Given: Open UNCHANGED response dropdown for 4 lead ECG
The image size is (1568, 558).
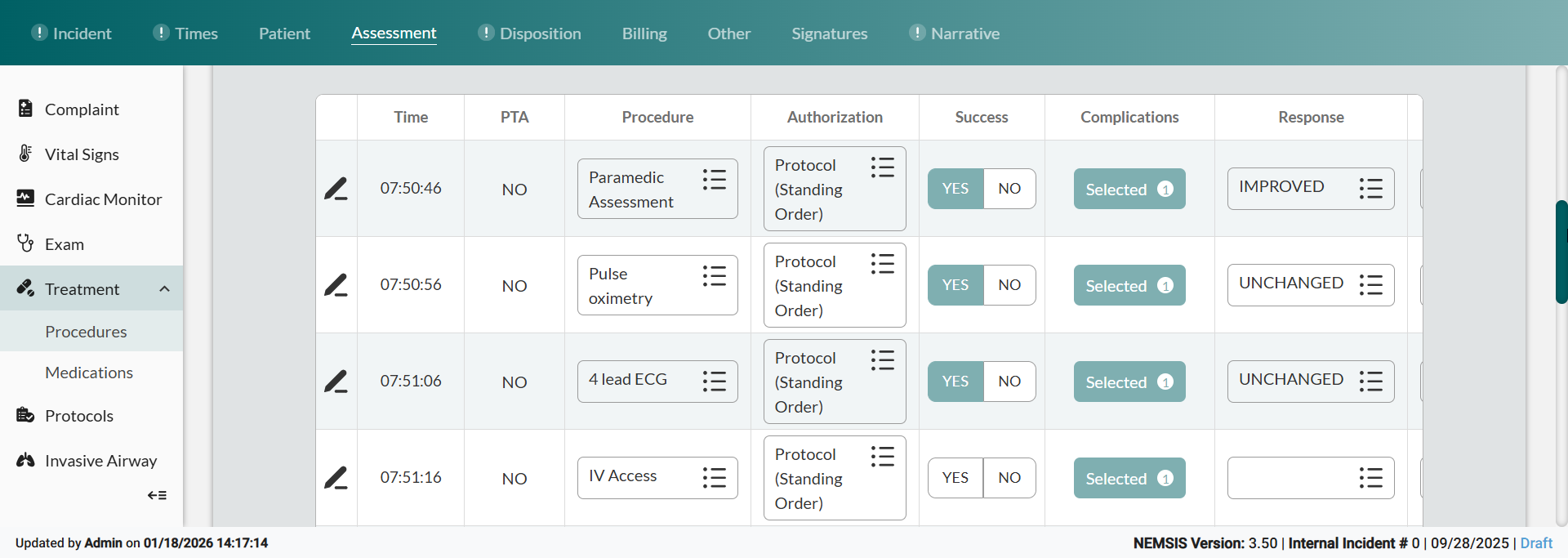Looking at the screenshot, I should point(1311,382).
